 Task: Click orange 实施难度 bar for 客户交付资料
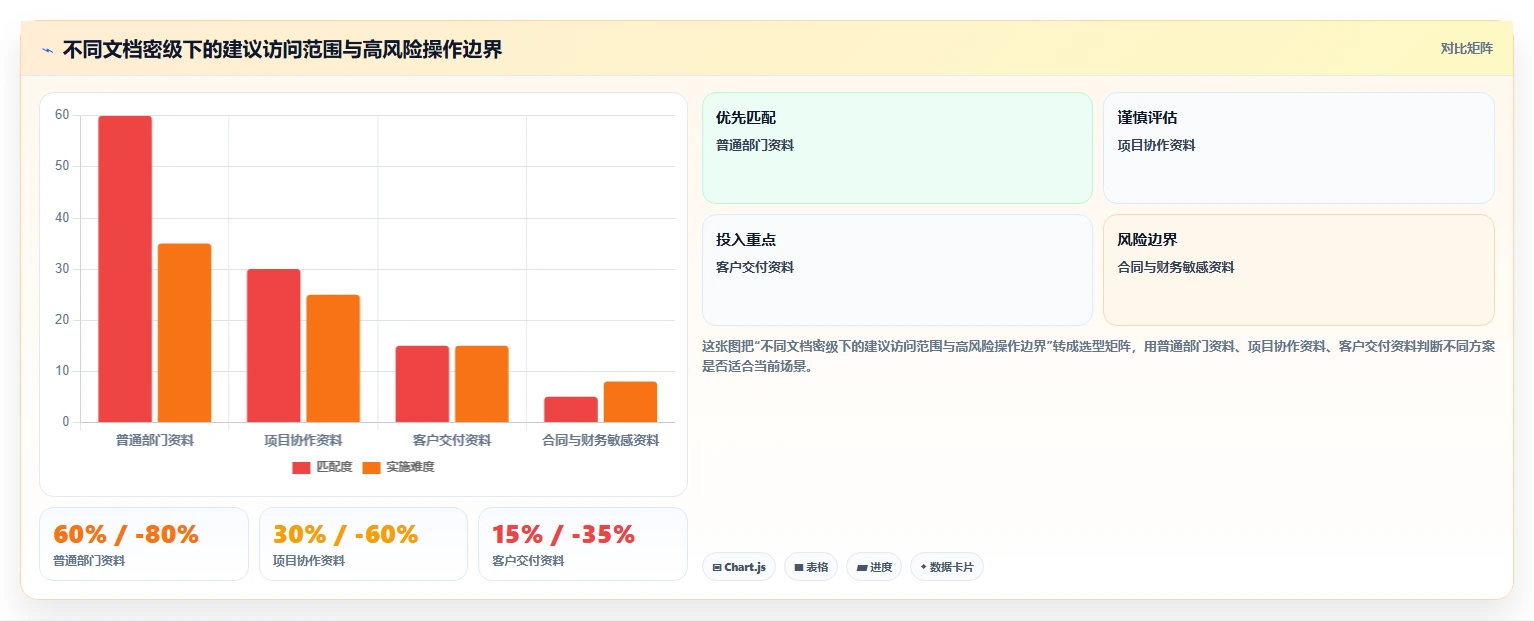point(482,384)
